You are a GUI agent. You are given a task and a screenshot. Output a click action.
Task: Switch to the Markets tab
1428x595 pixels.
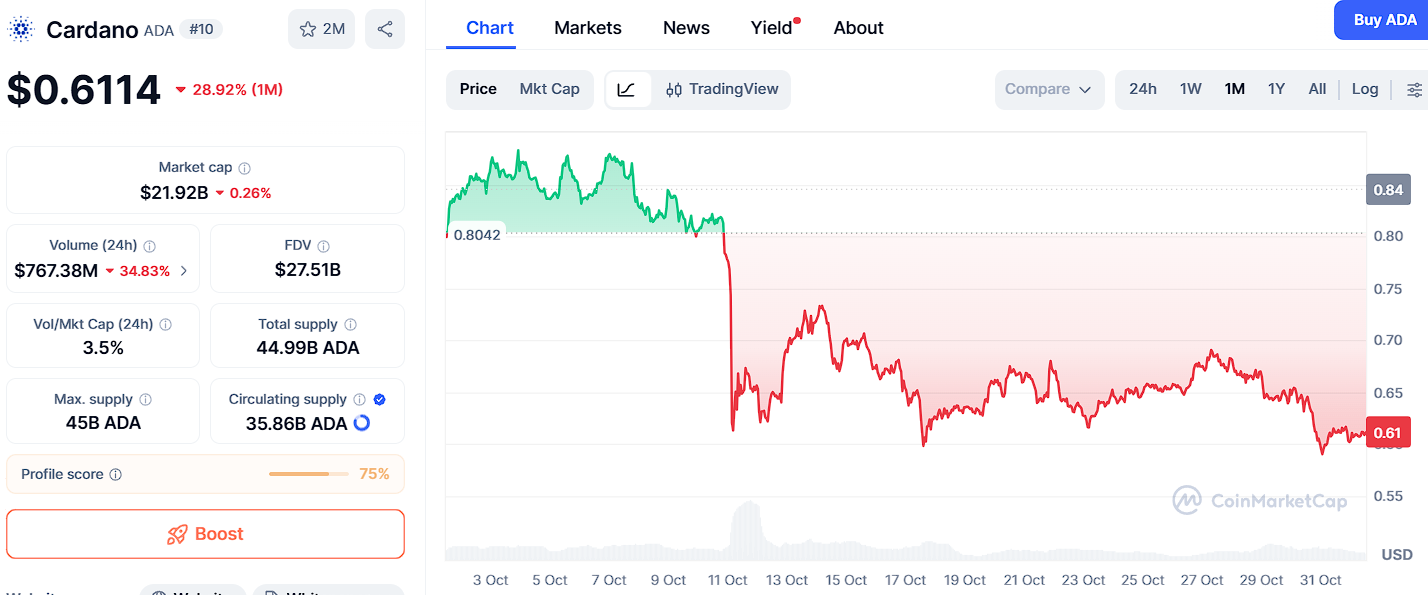[x=588, y=27]
